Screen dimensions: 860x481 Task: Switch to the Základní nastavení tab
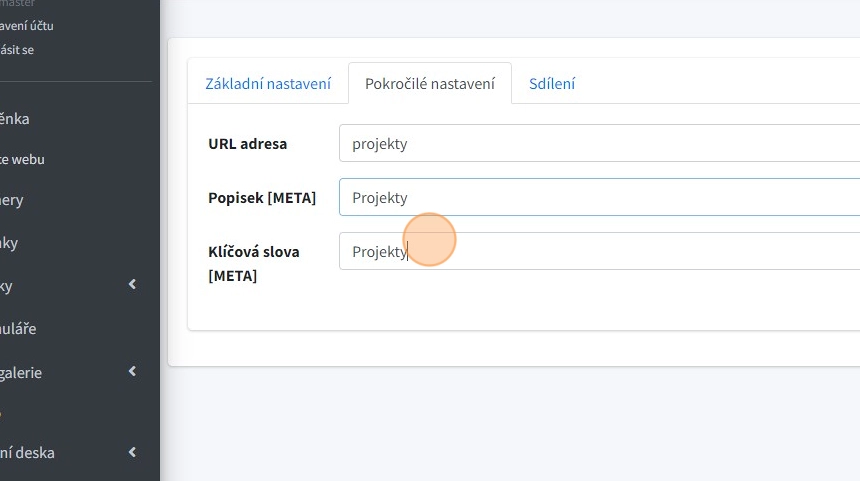268,84
